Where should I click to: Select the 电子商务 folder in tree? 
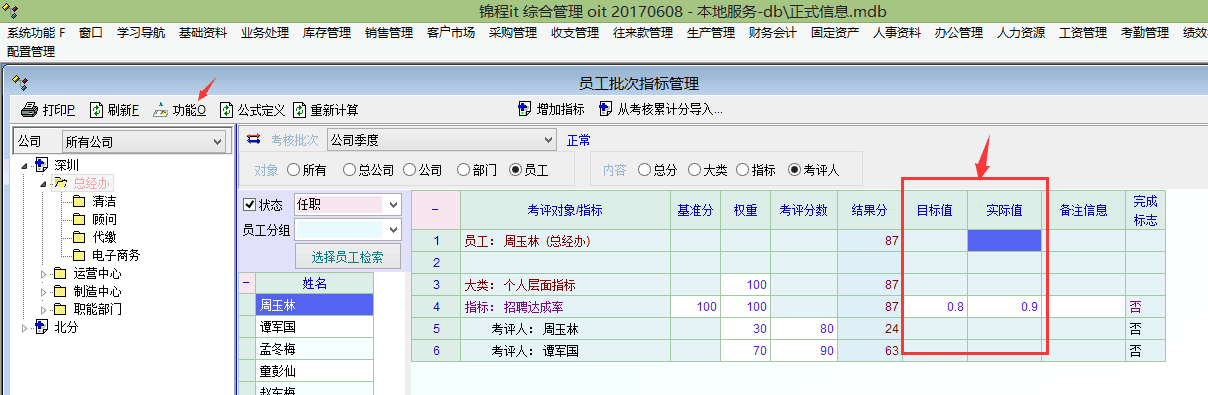pos(107,255)
